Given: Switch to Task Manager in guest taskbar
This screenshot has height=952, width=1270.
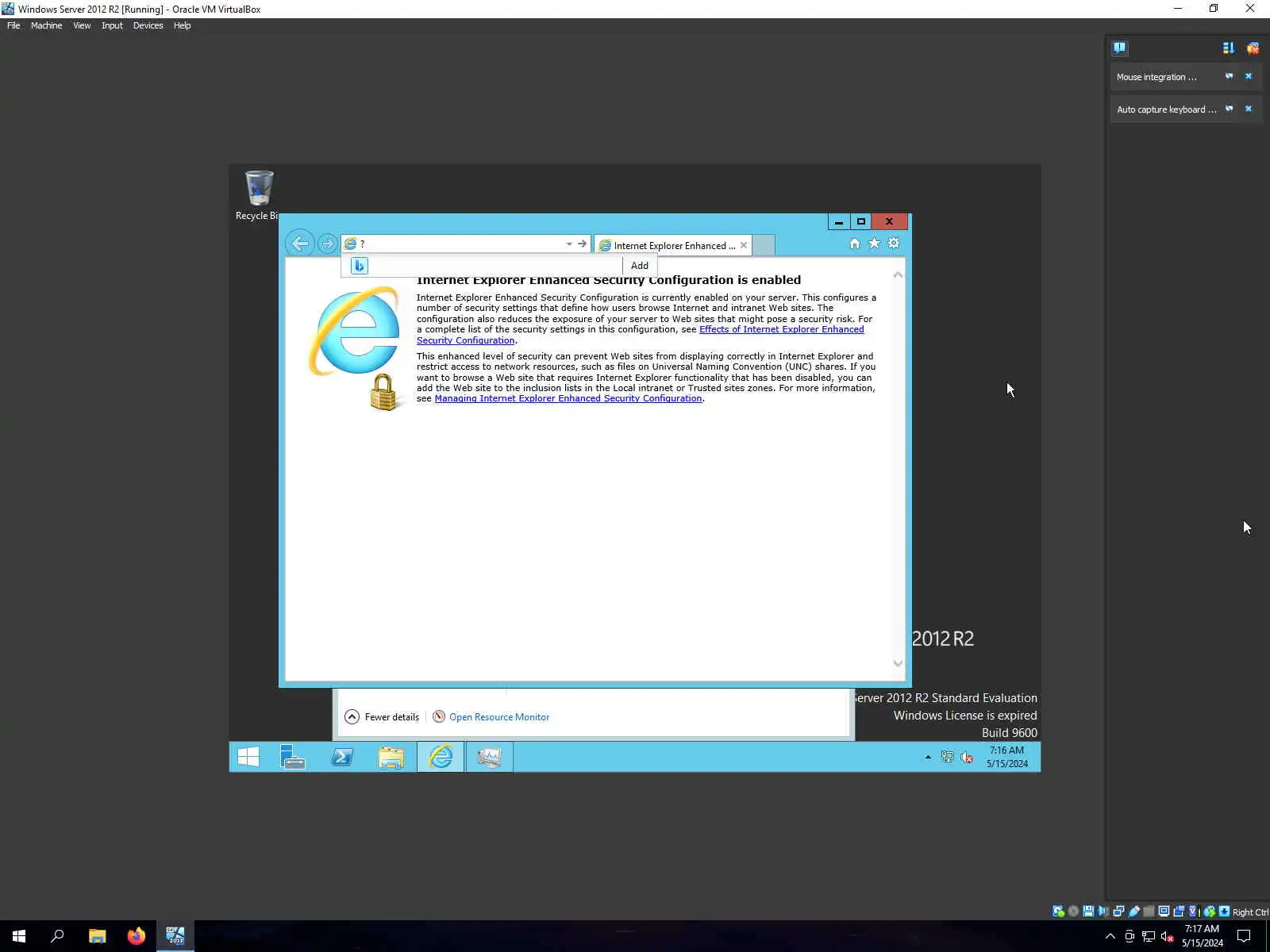Looking at the screenshot, I should [489, 757].
